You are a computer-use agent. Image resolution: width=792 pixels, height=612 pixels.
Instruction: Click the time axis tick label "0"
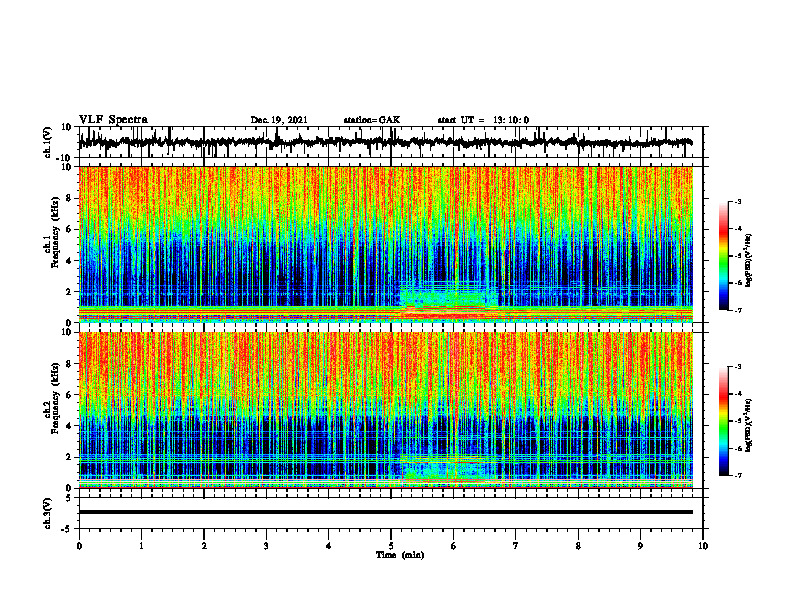pos(79,546)
